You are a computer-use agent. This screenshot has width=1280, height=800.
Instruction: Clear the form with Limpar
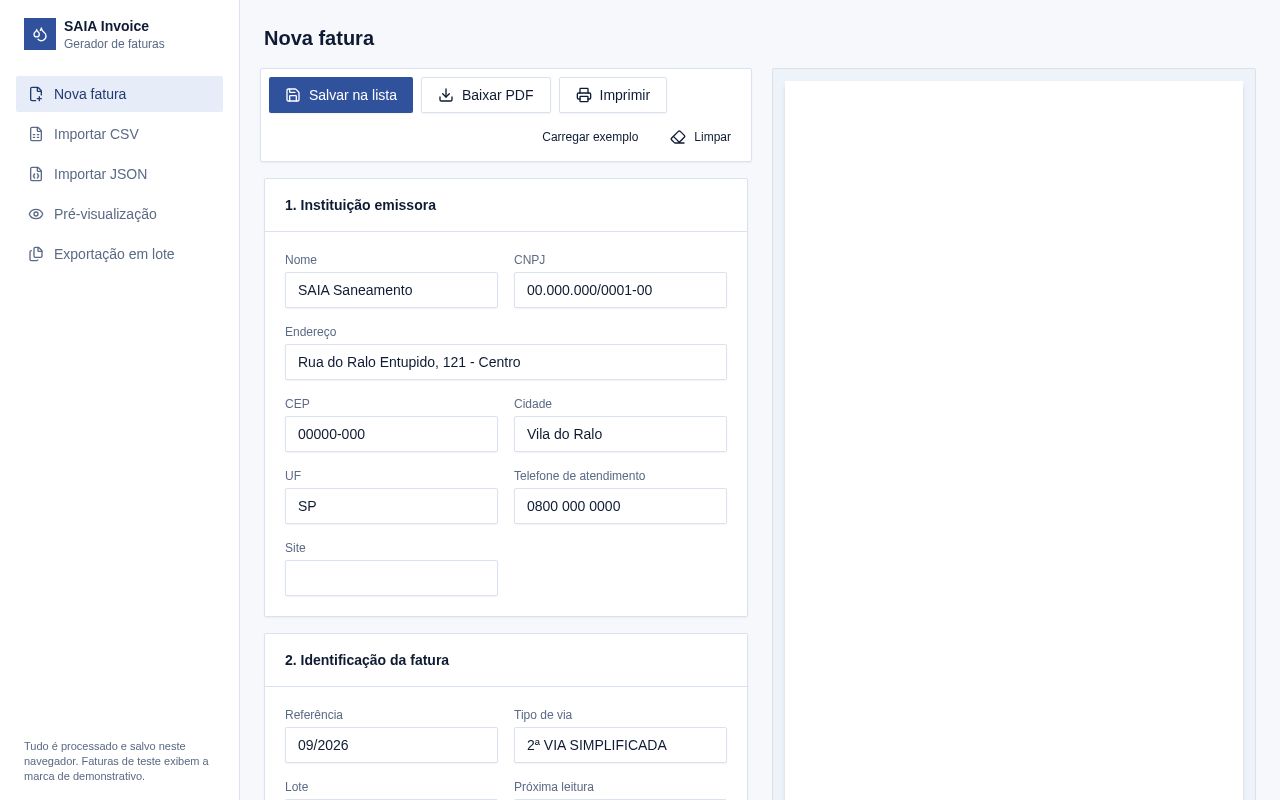[700, 137]
